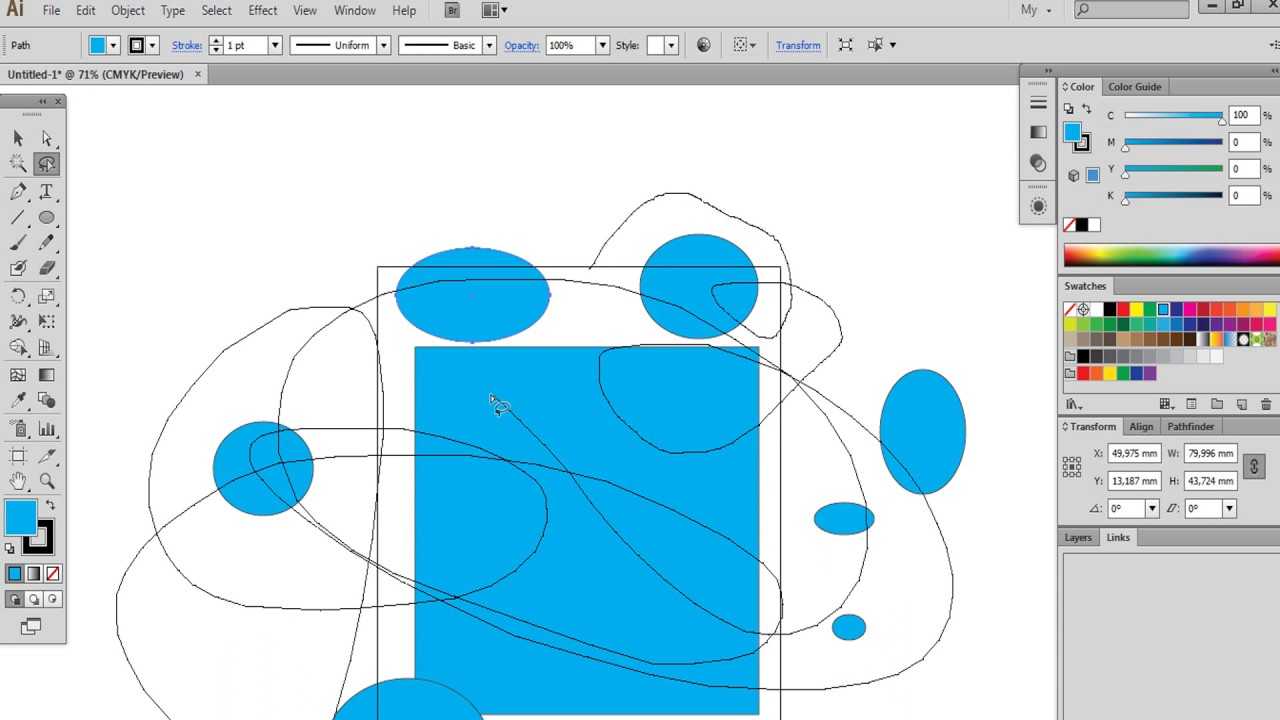Set fill mode to Gradient button
Viewport: 1280px width, 720px height.
click(33, 573)
